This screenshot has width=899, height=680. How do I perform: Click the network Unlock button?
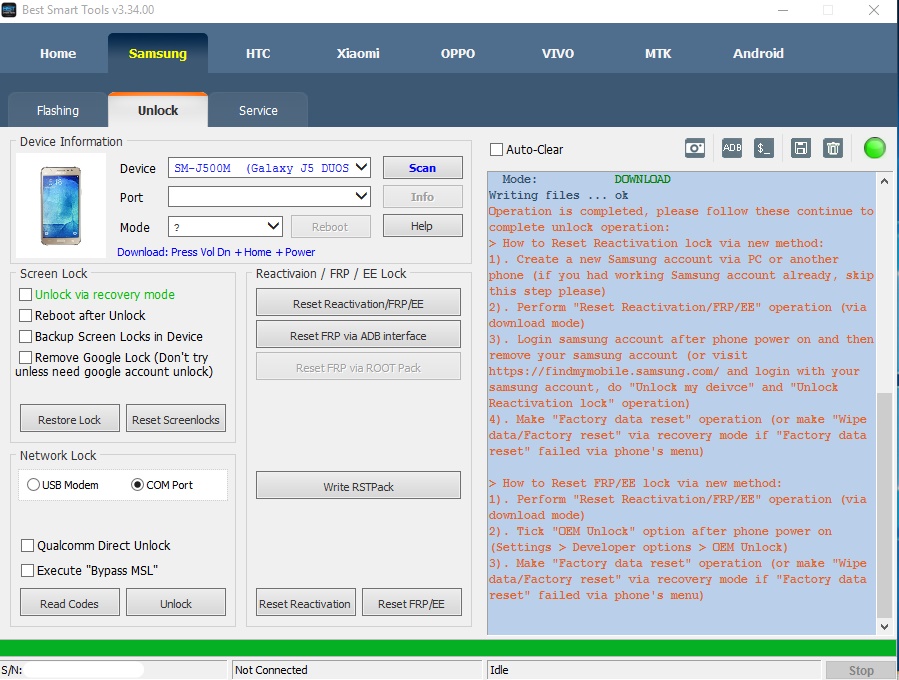point(175,603)
